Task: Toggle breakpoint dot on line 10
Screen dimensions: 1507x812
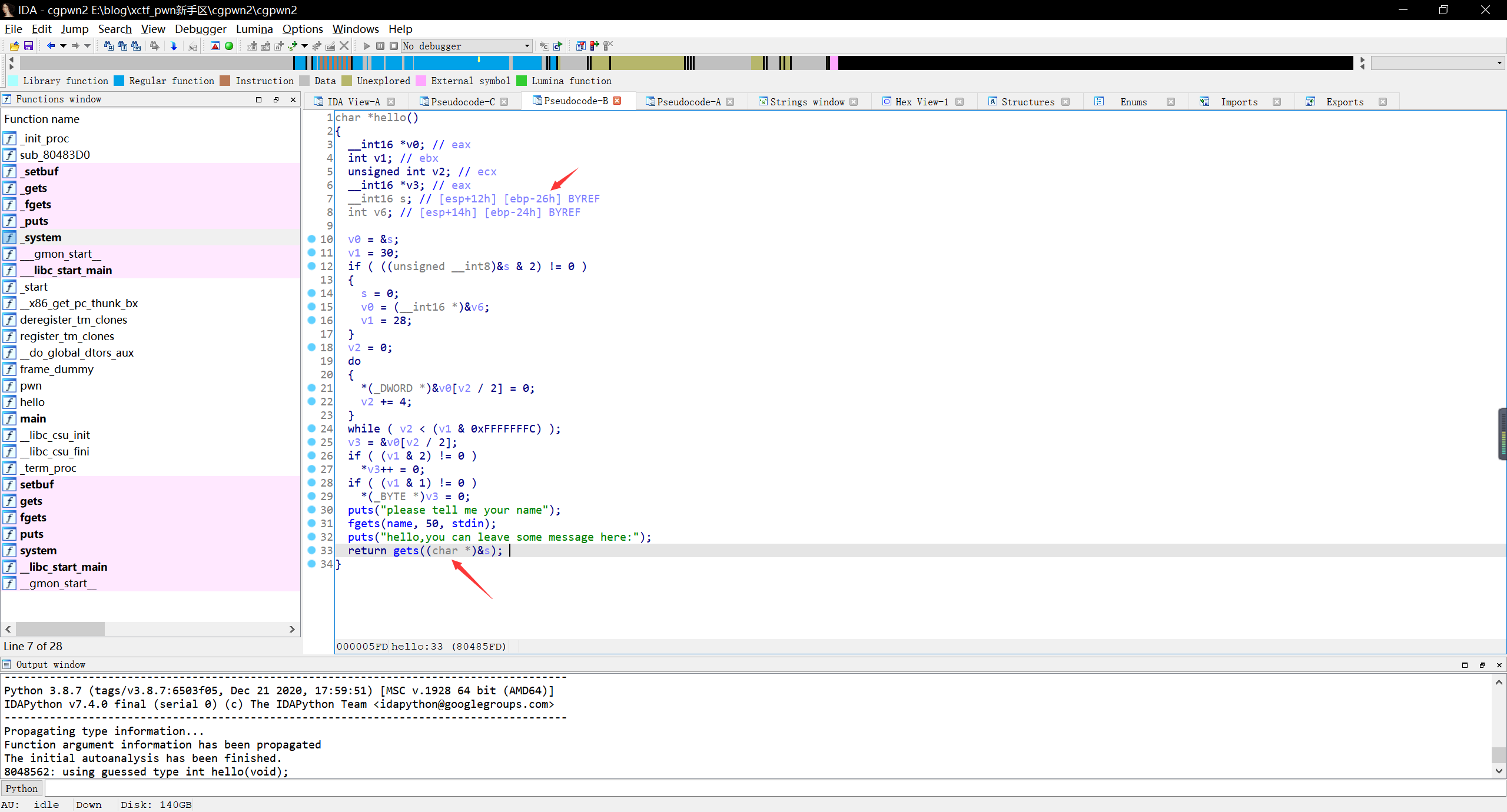Action: pos(311,239)
